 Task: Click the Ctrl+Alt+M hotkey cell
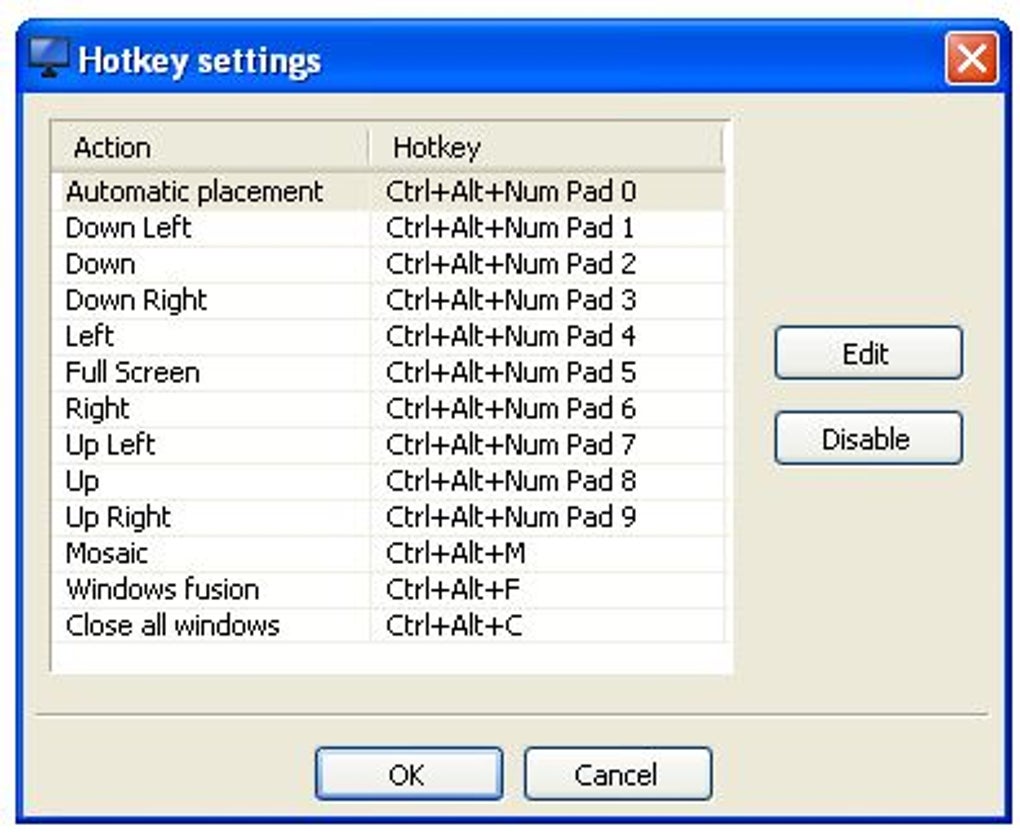546,553
